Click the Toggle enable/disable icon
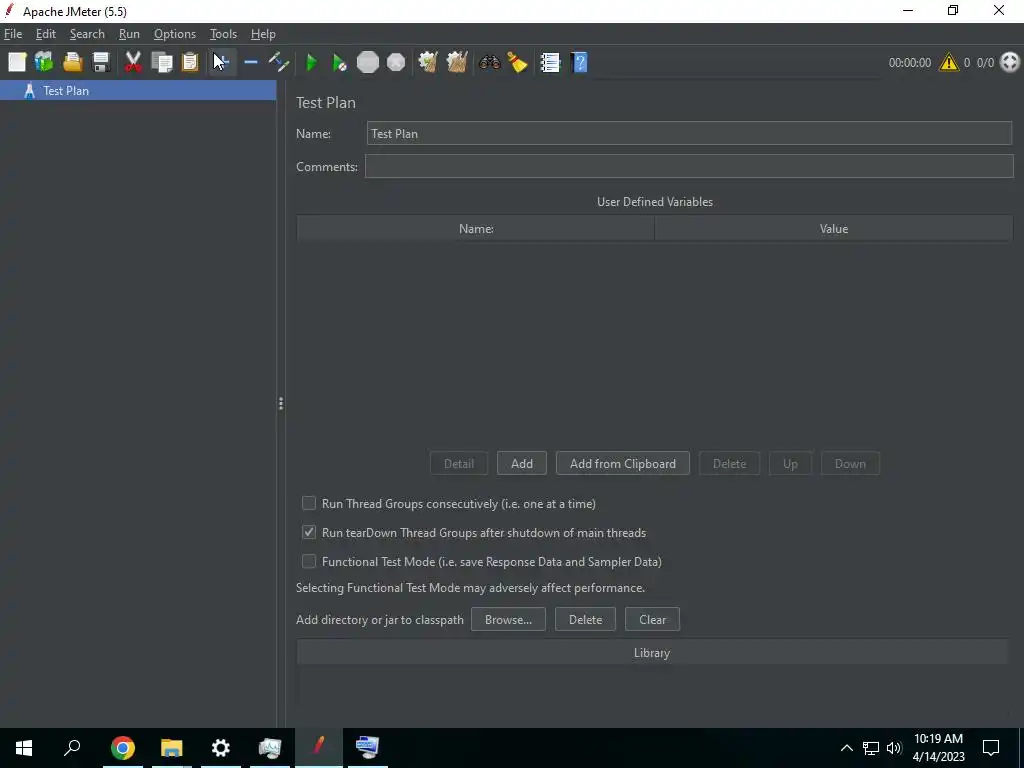 (279, 62)
